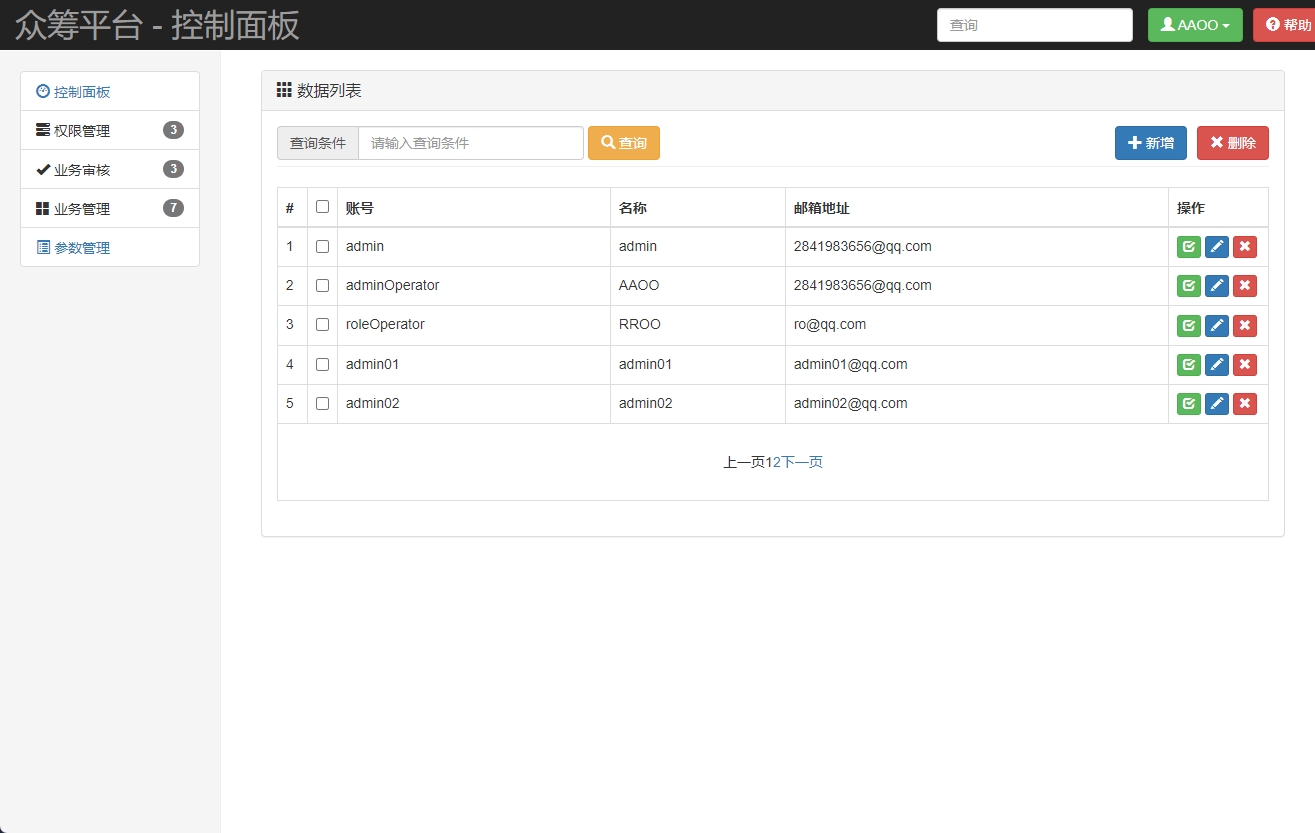Viewport: 1315px width, 833px height.
Task: Click the admin01@qq.com email cell
Action: tap(977, 364)
